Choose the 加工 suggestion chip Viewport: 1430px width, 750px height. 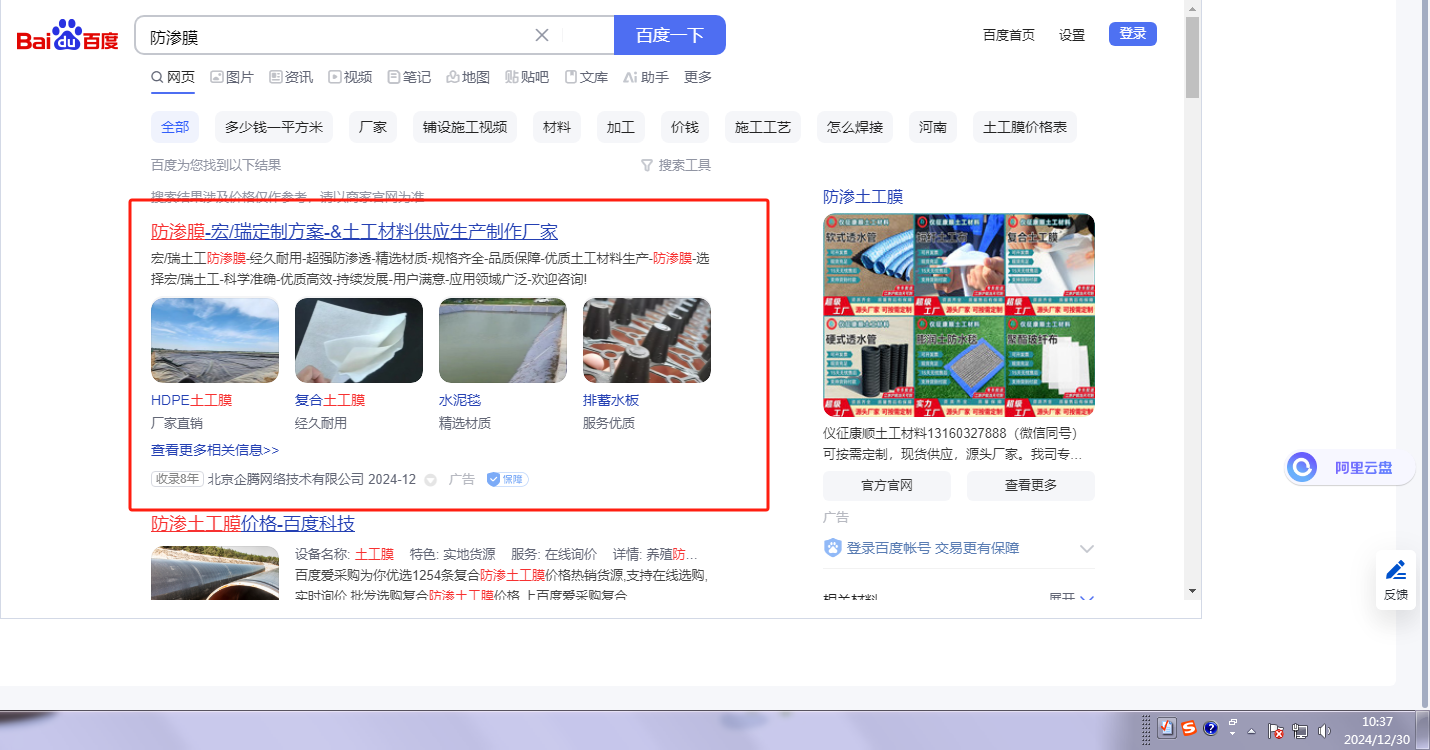(x=621, y=127)
